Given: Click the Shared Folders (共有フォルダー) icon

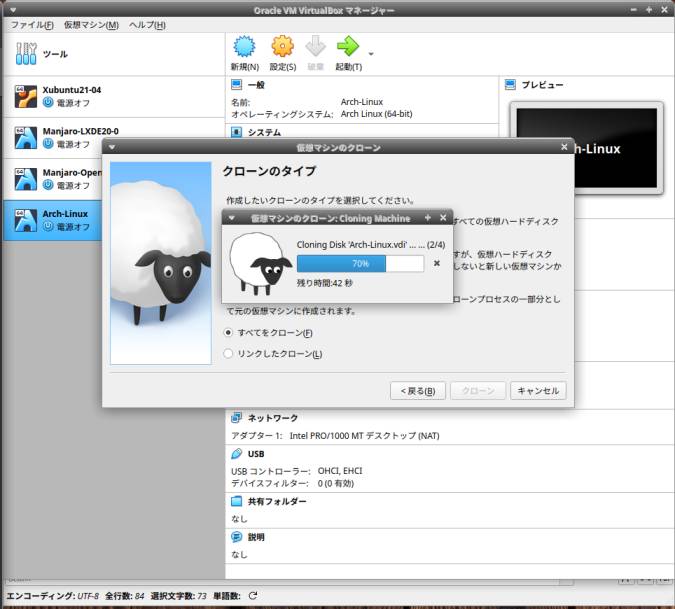Looking at the screenshot, I should point(237,501).
